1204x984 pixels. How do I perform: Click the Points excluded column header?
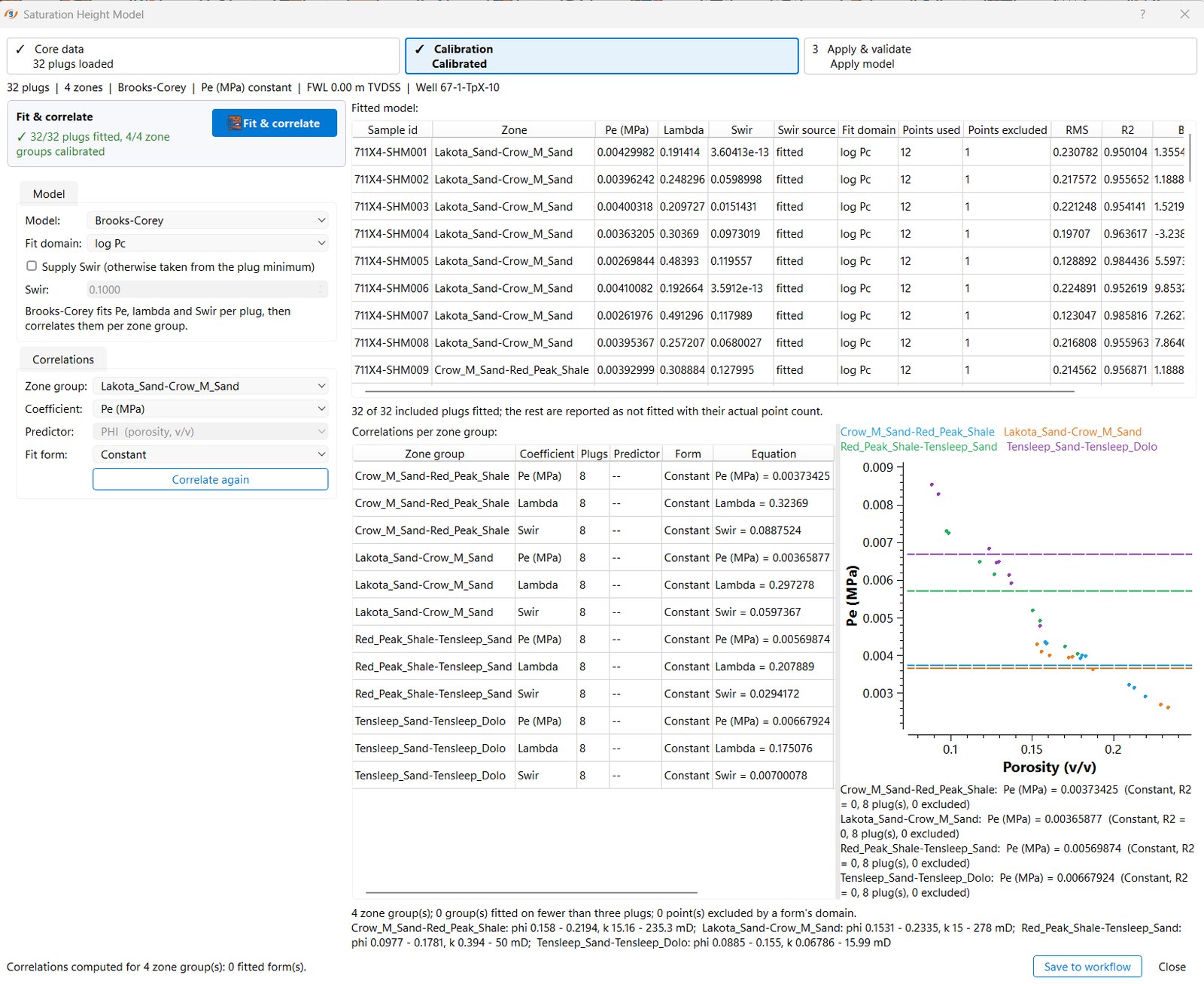point(1007,130)
